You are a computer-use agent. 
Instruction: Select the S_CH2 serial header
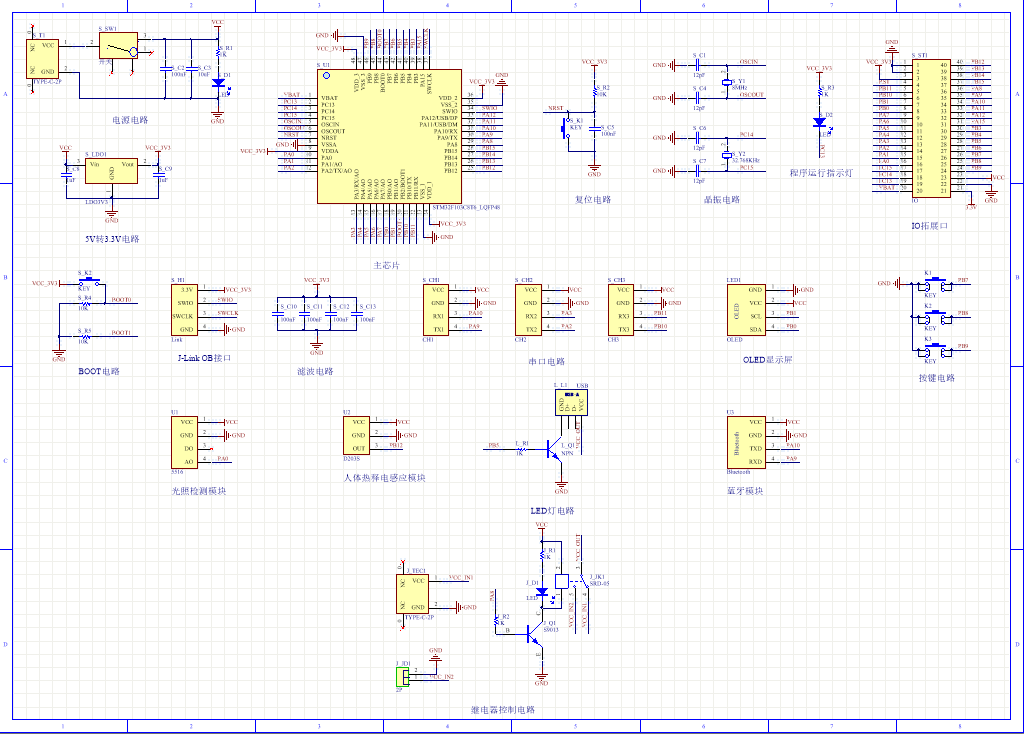(x=528, y=310)
